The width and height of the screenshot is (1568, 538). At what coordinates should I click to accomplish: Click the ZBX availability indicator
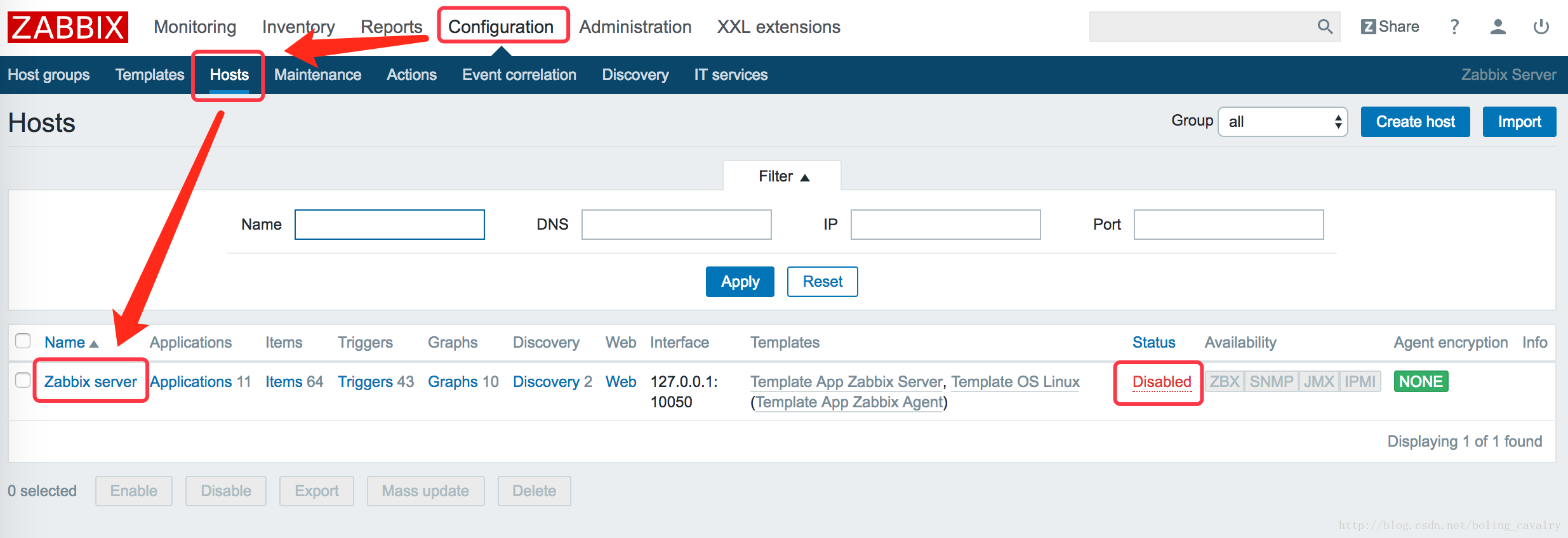tap(1225, 381)
